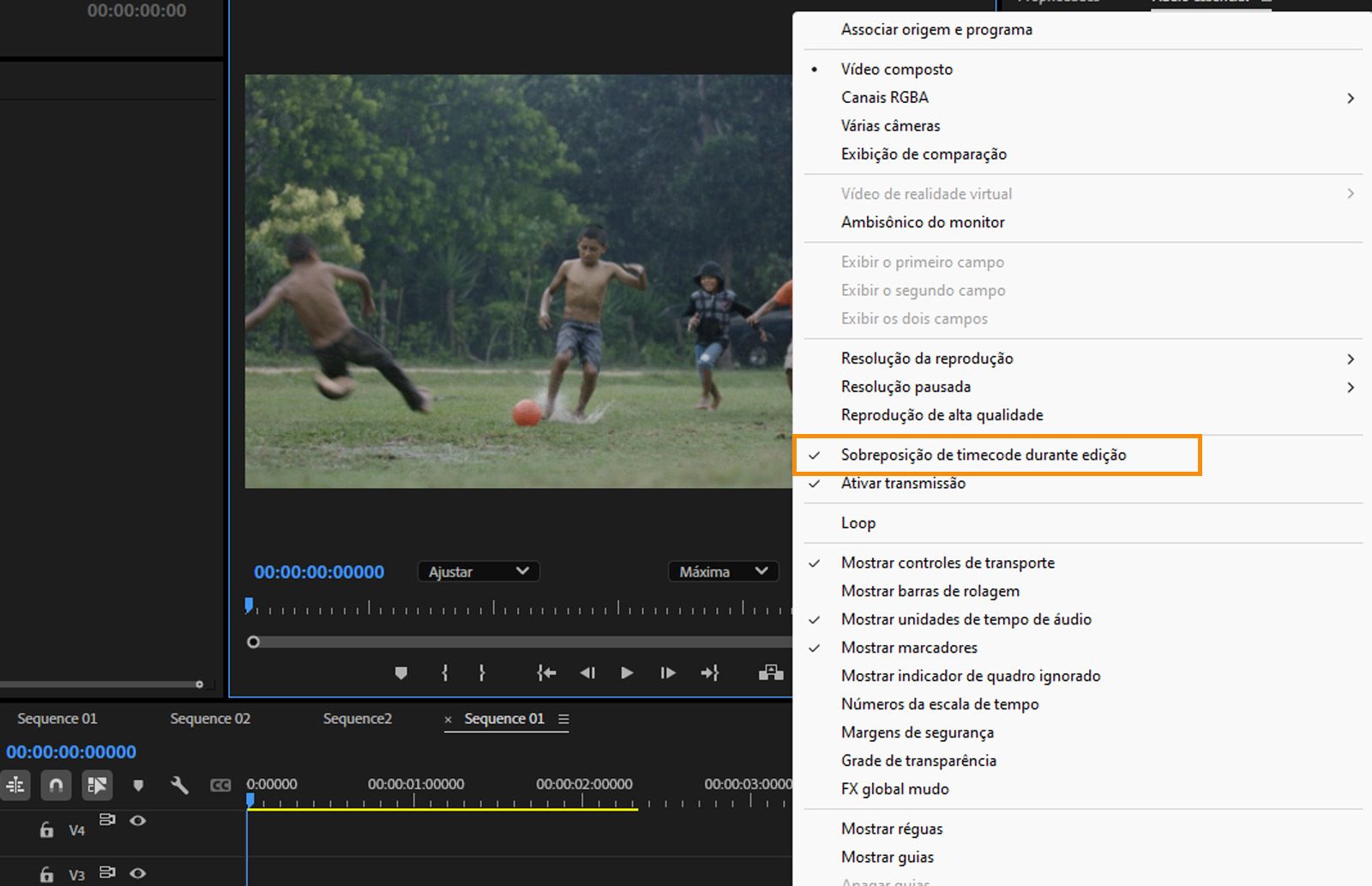
Task: Toggle visibility eye for track V4
Action: pos(139,821)
